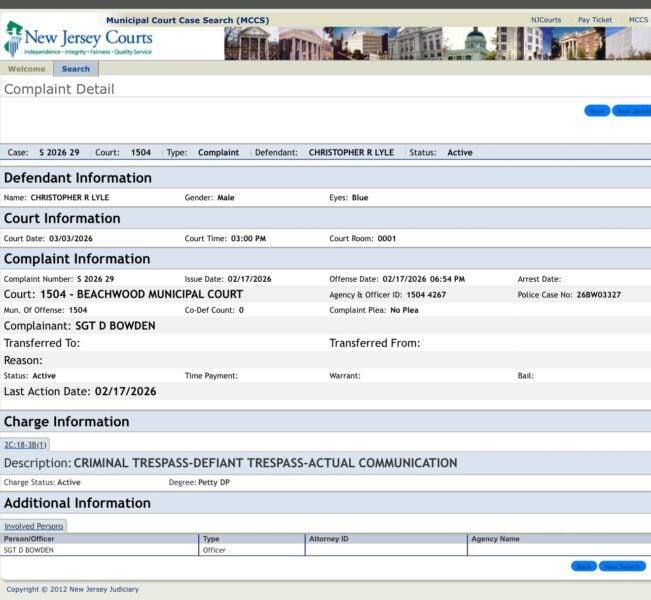Image resolution: width=651 pixels, height=600 pixels.
Task: Select the 2C:18-3B(1) charge tab
Action: point(25,445)
